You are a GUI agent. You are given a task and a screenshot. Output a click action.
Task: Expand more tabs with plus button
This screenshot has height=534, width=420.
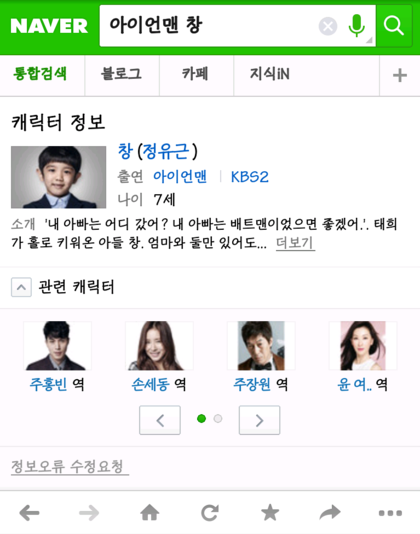400,76
